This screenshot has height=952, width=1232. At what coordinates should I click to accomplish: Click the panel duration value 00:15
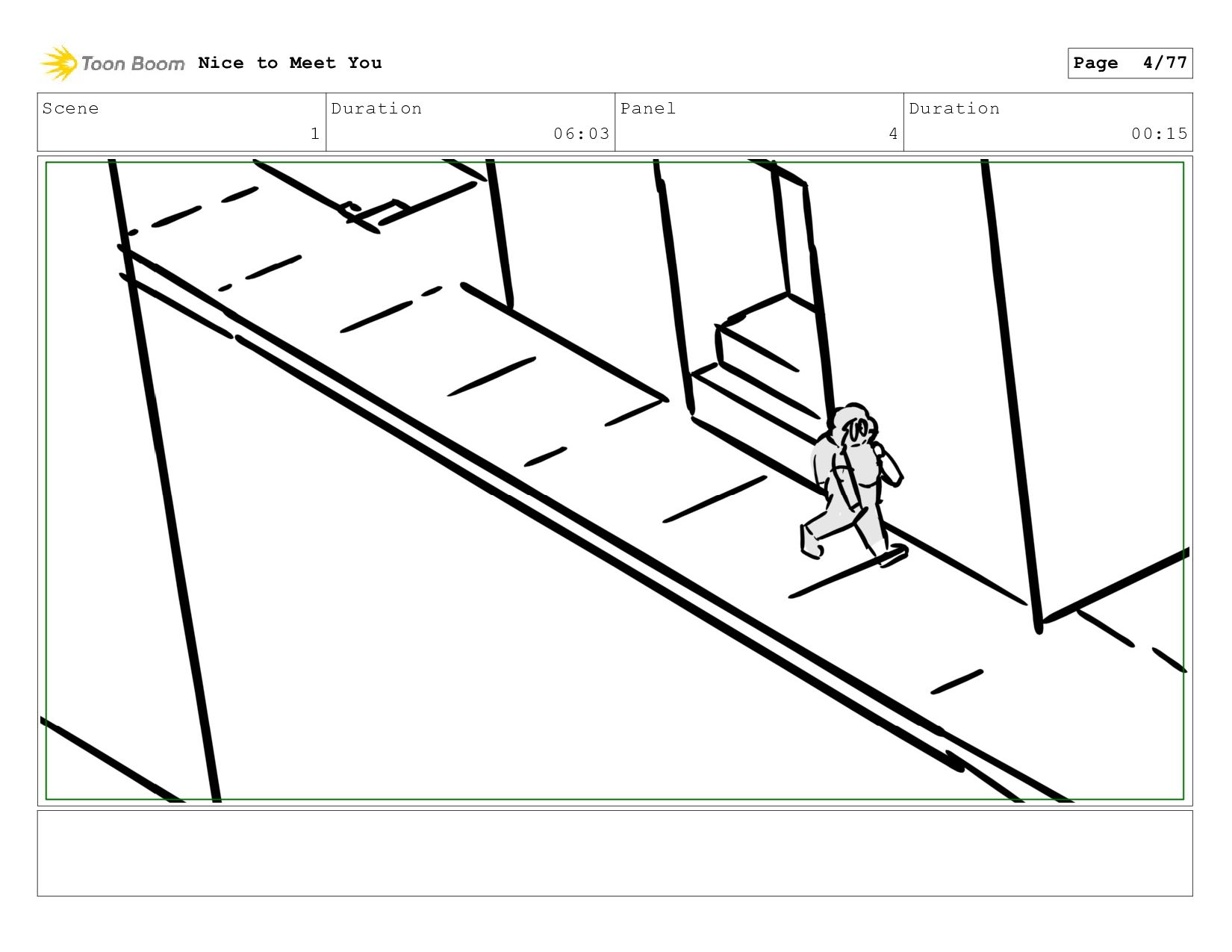tap(1159, 134)
